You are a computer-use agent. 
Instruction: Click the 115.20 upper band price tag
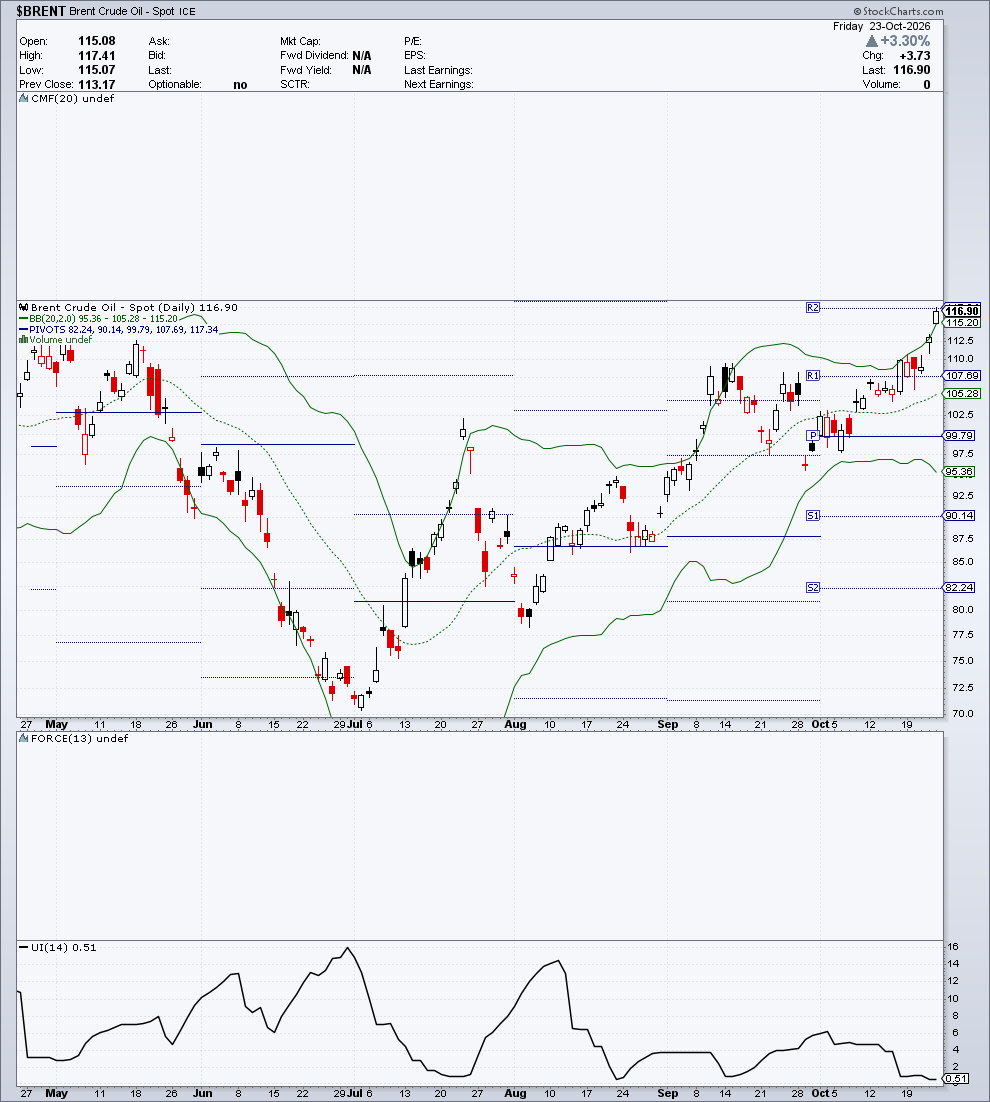pyautogui.click(x=962, y=323)
